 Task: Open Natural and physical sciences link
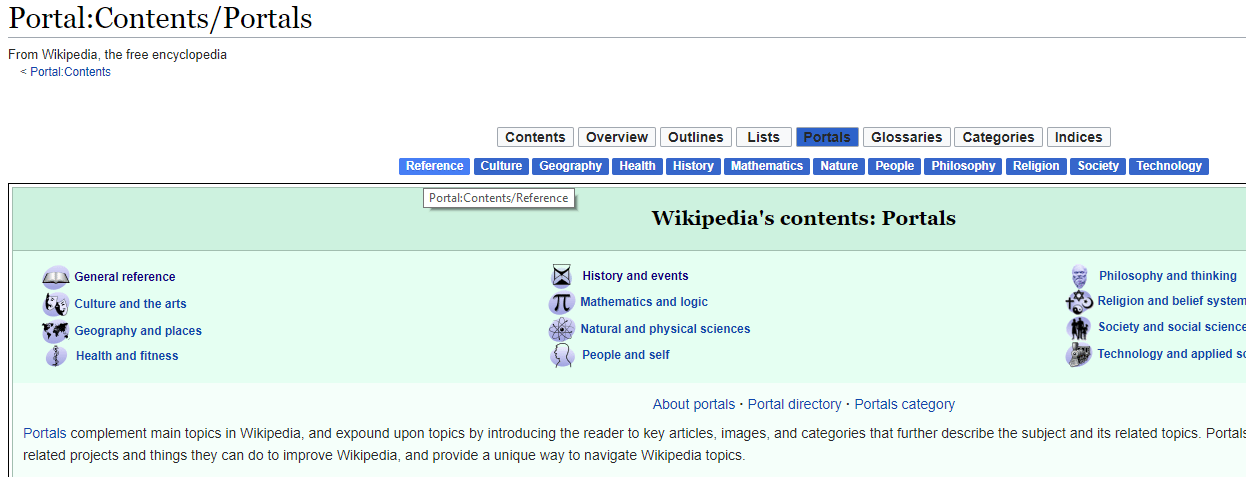(665, 329)
